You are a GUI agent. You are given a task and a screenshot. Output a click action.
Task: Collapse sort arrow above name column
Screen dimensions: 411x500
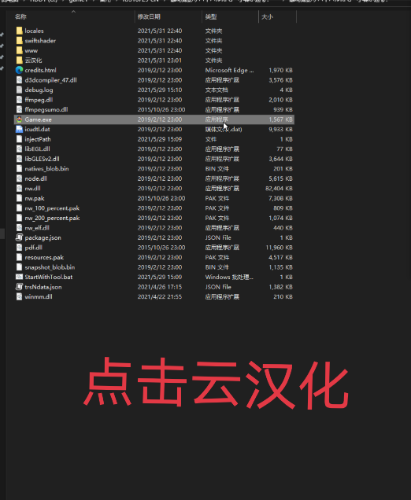74,12
